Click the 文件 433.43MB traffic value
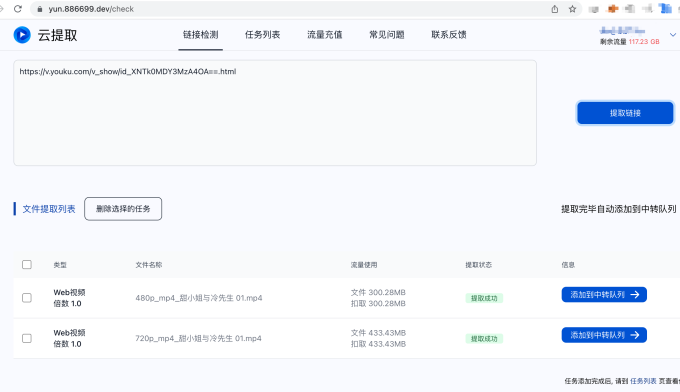Screen dimensions: 680x392 (x=378, y=333)
